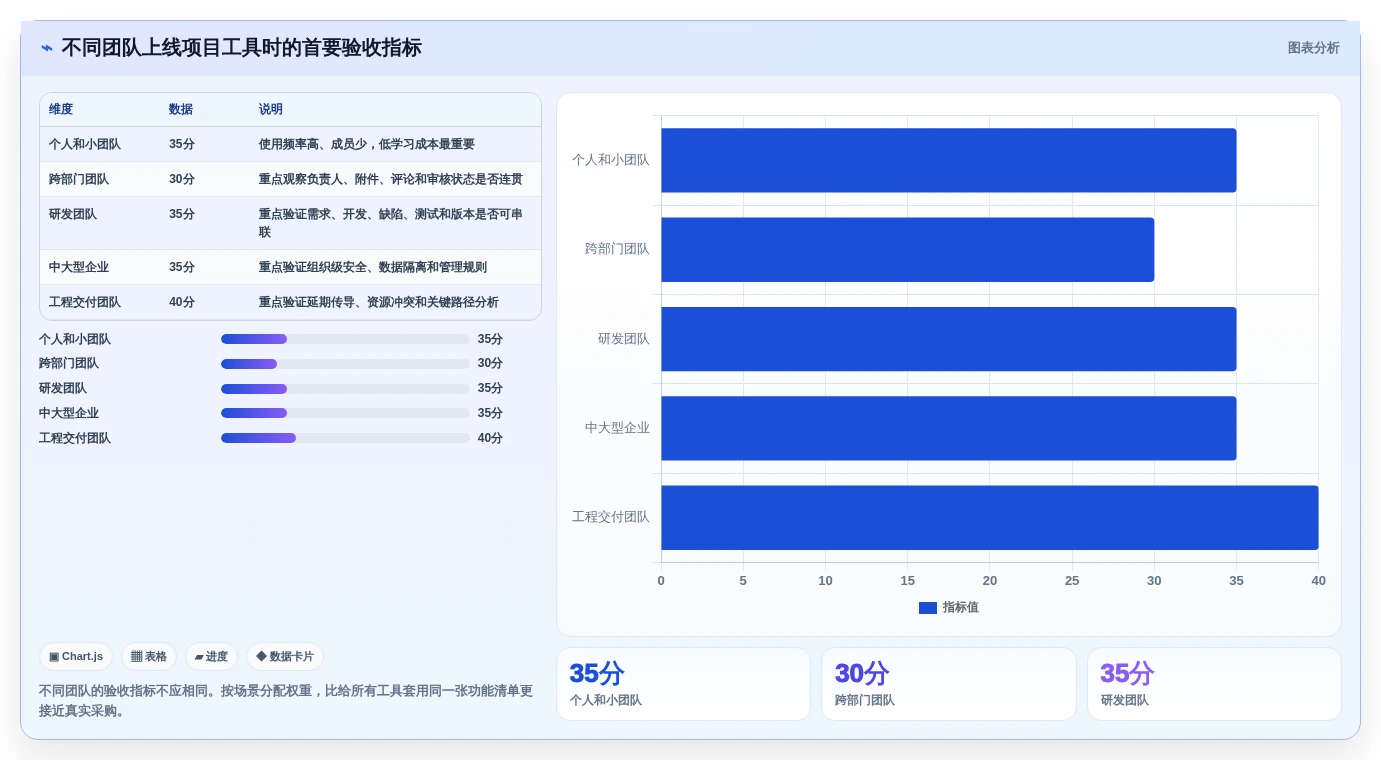
Task: Click the 个人和小团队 chart bar
Action: (948, 160)
